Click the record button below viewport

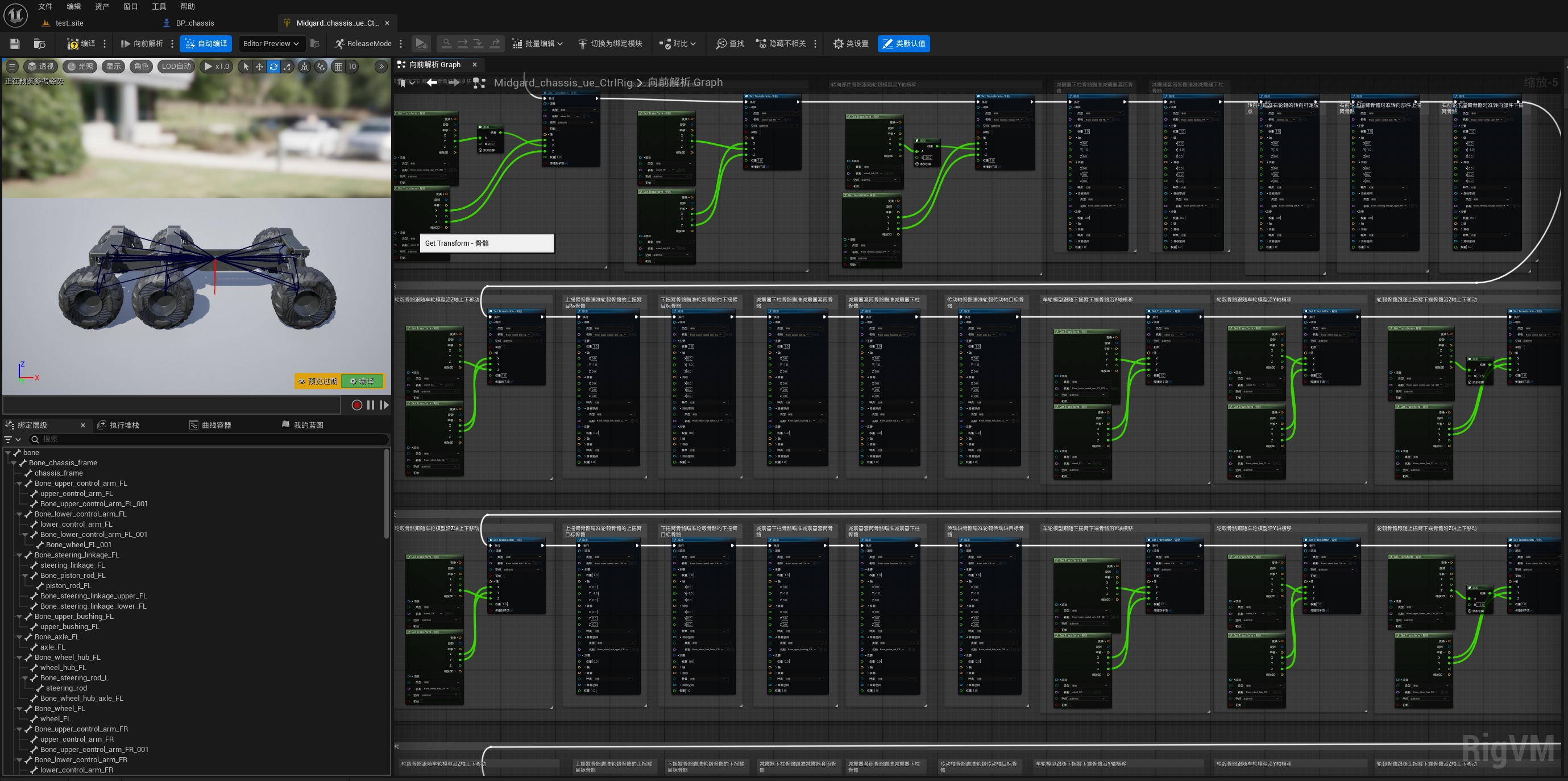356,405
